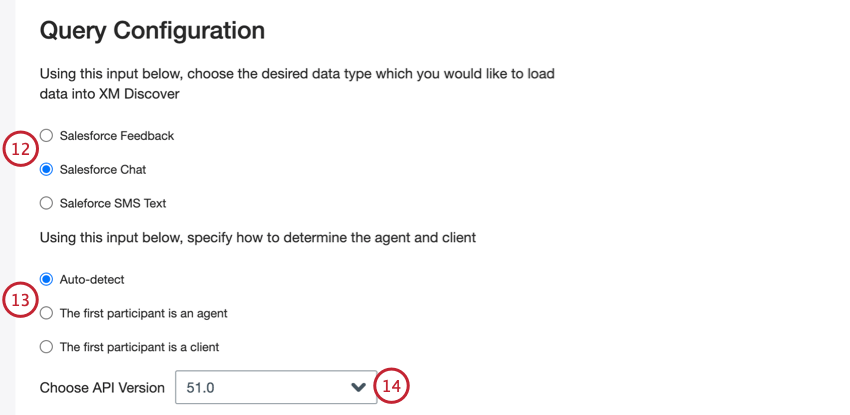
Task: Click the Saleforce SMS Text label text
Action: (x=113, y=203)
